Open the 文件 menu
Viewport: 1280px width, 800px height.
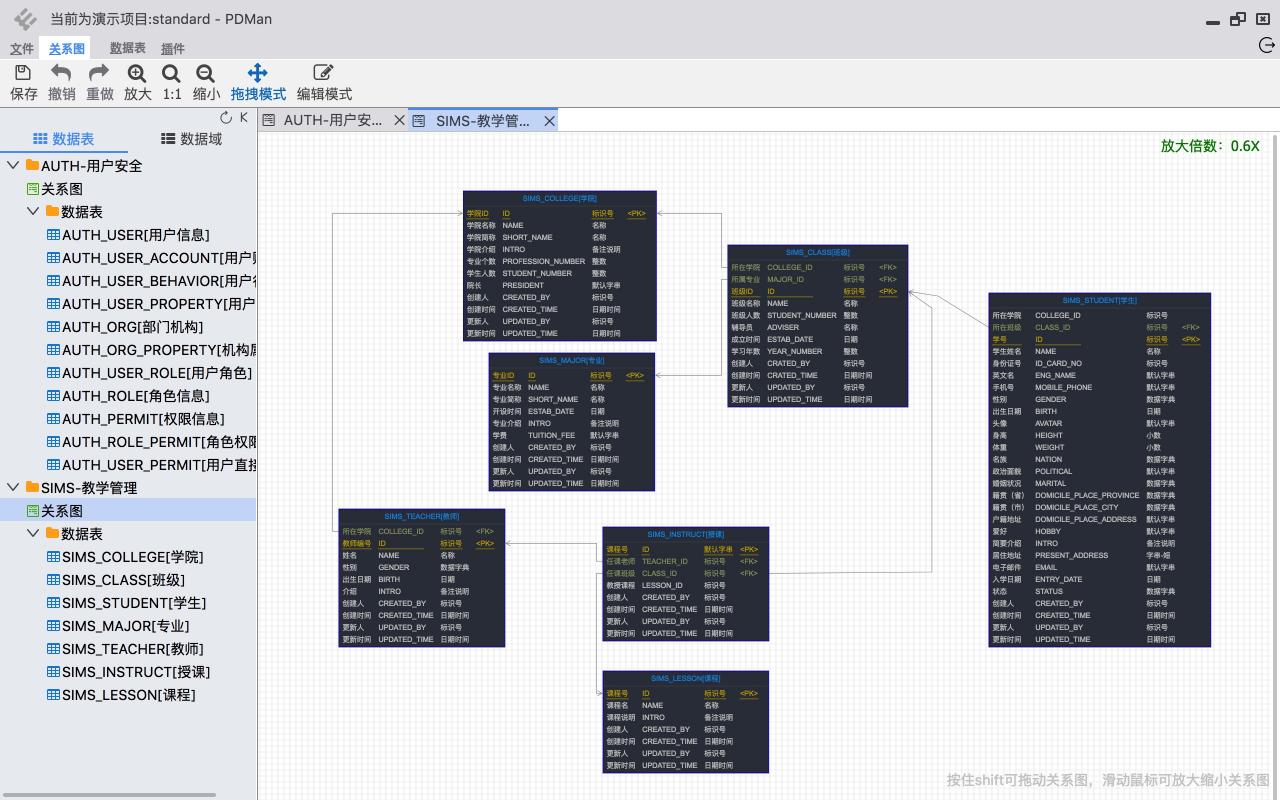[21, 48]
